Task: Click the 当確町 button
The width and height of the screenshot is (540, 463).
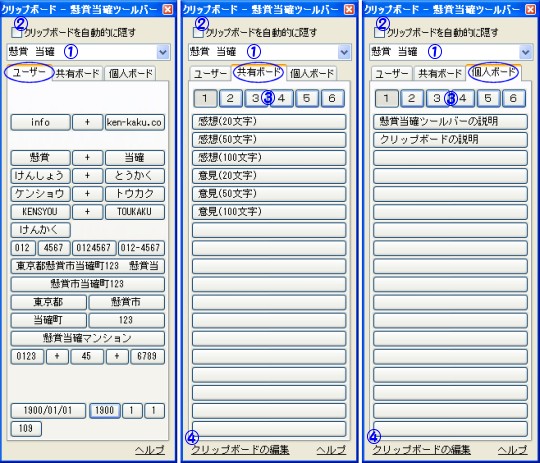Action: coord(49,320)
